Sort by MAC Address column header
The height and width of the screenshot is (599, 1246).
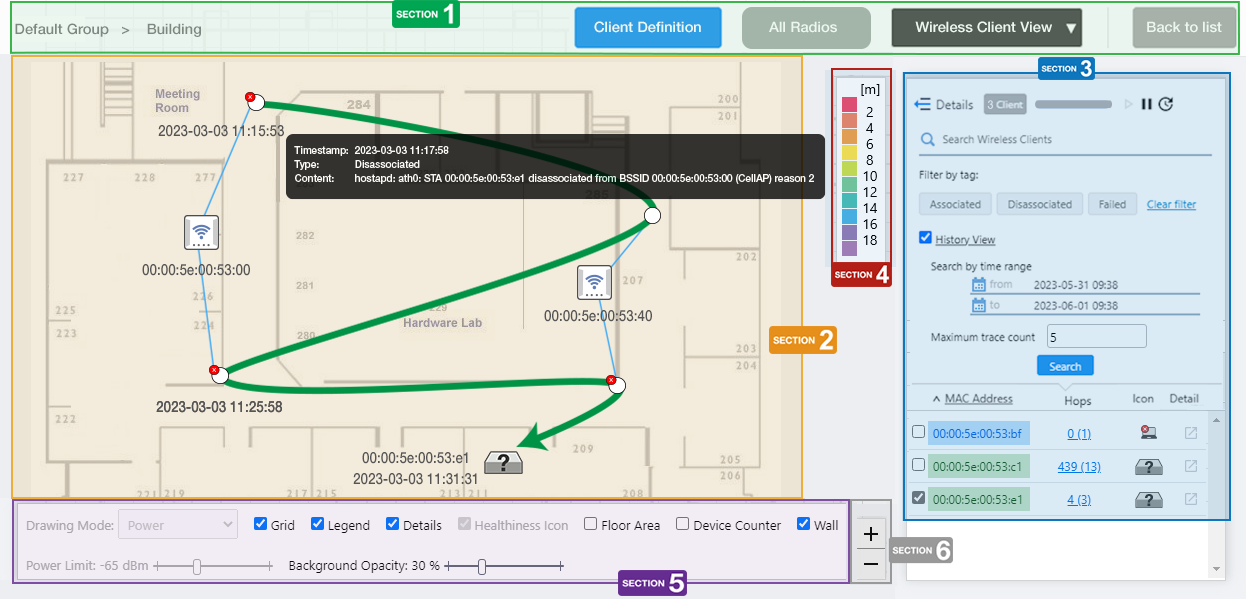[x=978, y=399]
